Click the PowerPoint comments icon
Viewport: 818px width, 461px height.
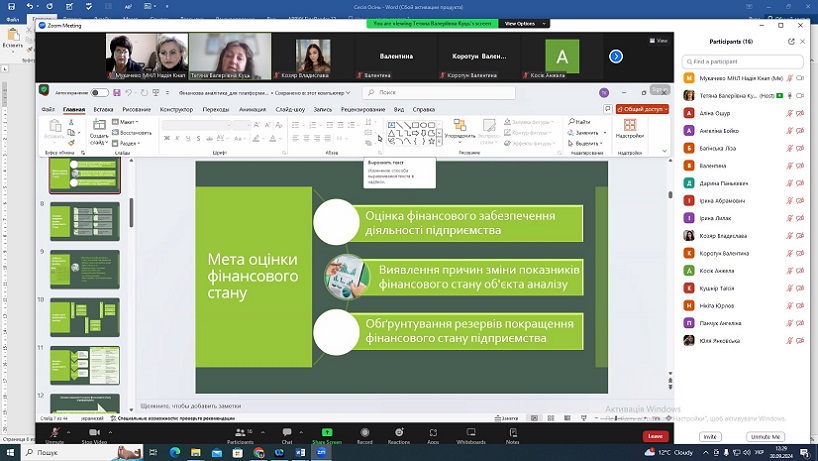tap(607, 109)
